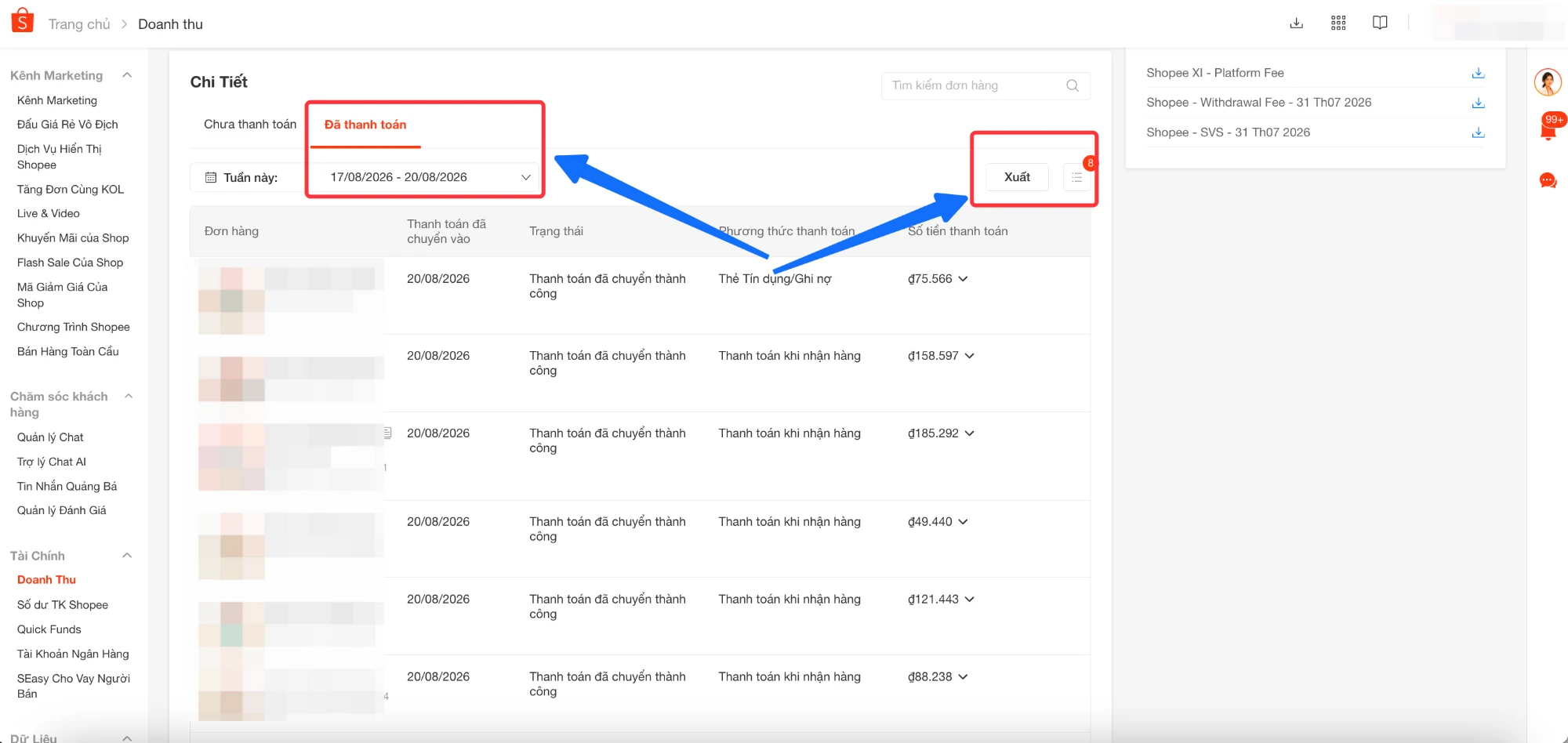Click the Xuất export button
This screenshot has height=743, width=1568.
(x=1017, y=177)
